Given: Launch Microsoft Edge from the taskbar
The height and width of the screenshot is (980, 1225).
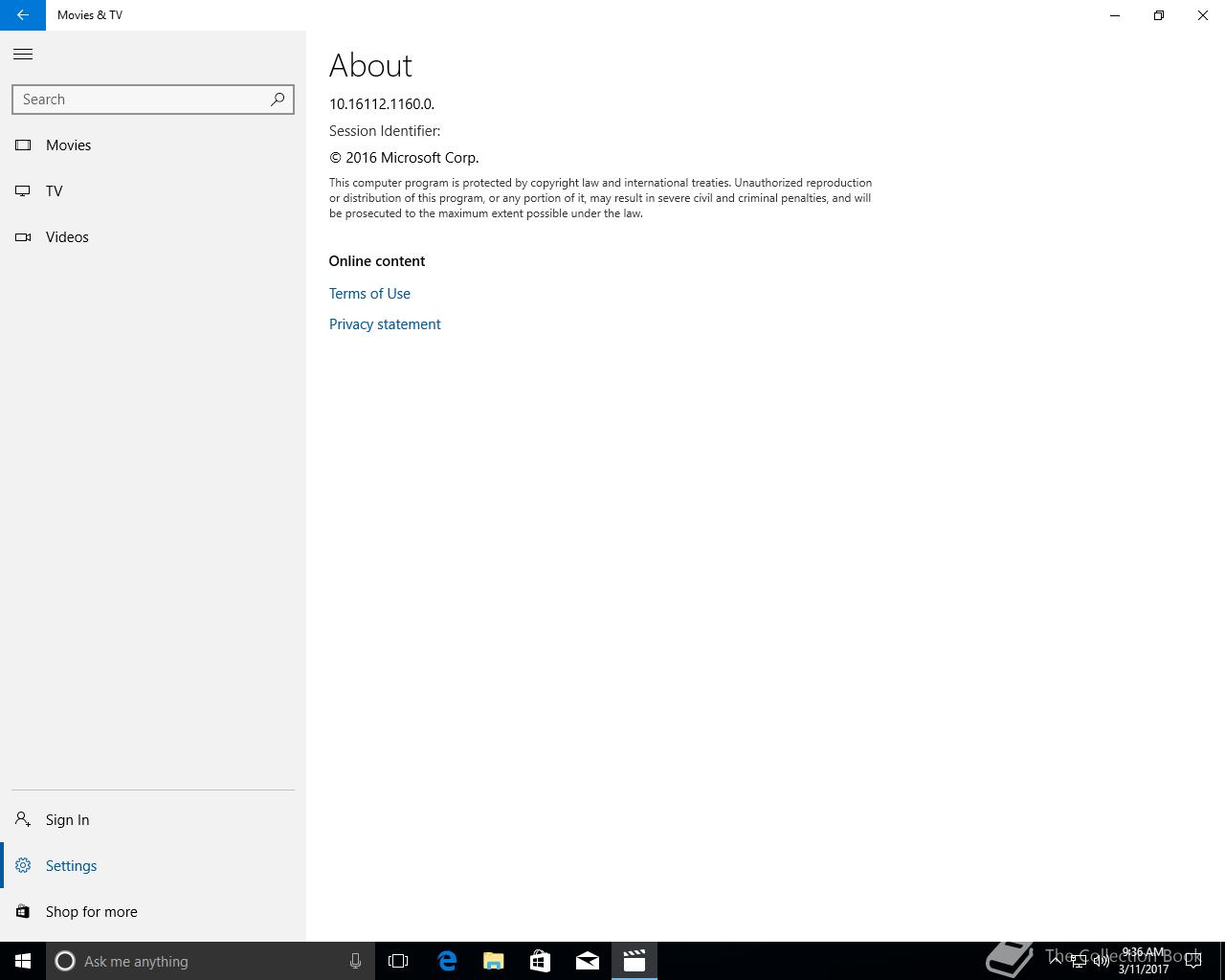Looking at the screenshot, I should coord(447,961).
